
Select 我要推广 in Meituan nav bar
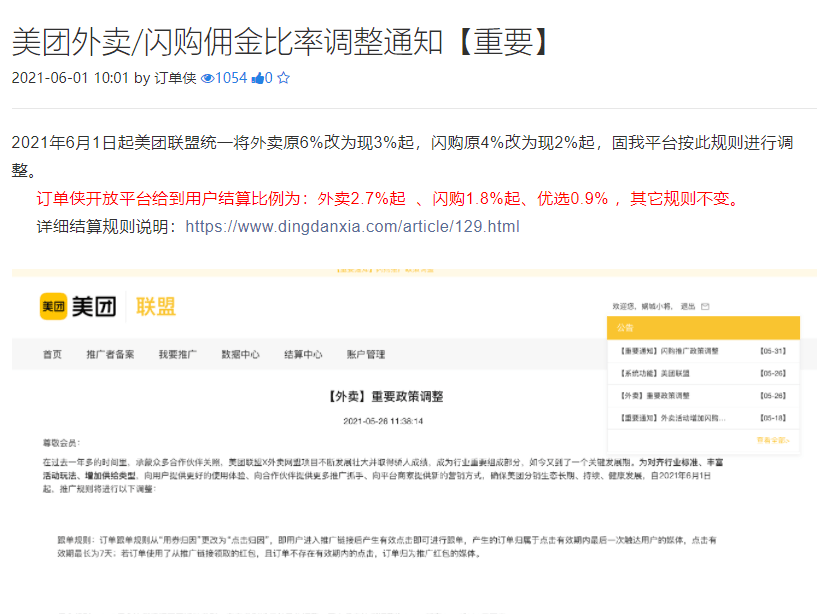click(x=178, y=354)
